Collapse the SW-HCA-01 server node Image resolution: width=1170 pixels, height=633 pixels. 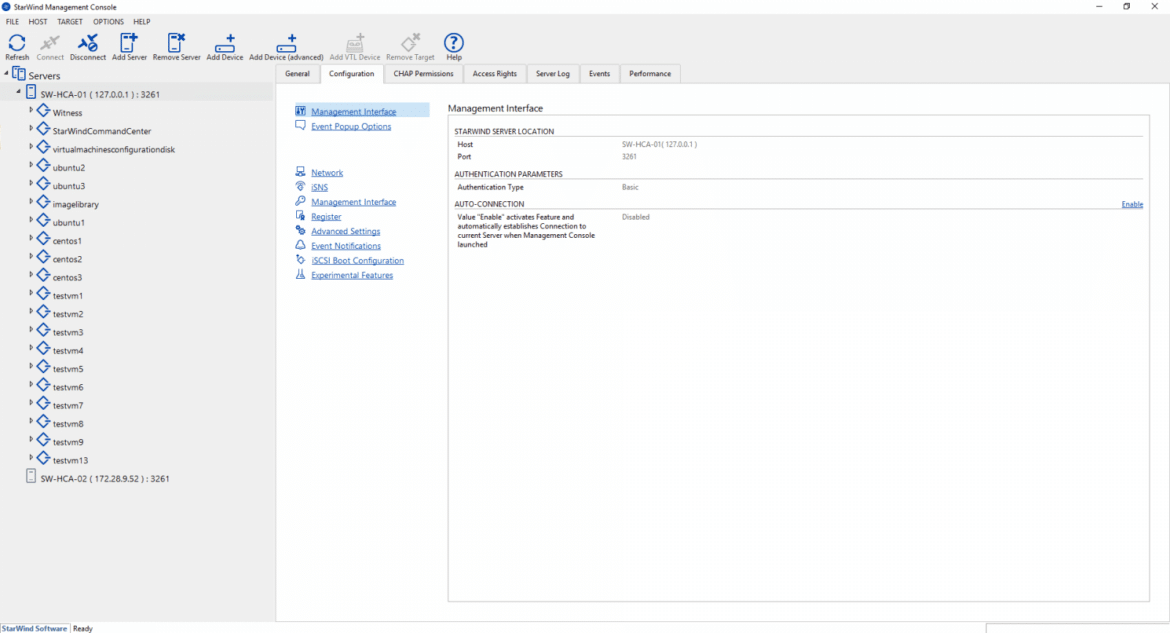click(x=19, y=92)
